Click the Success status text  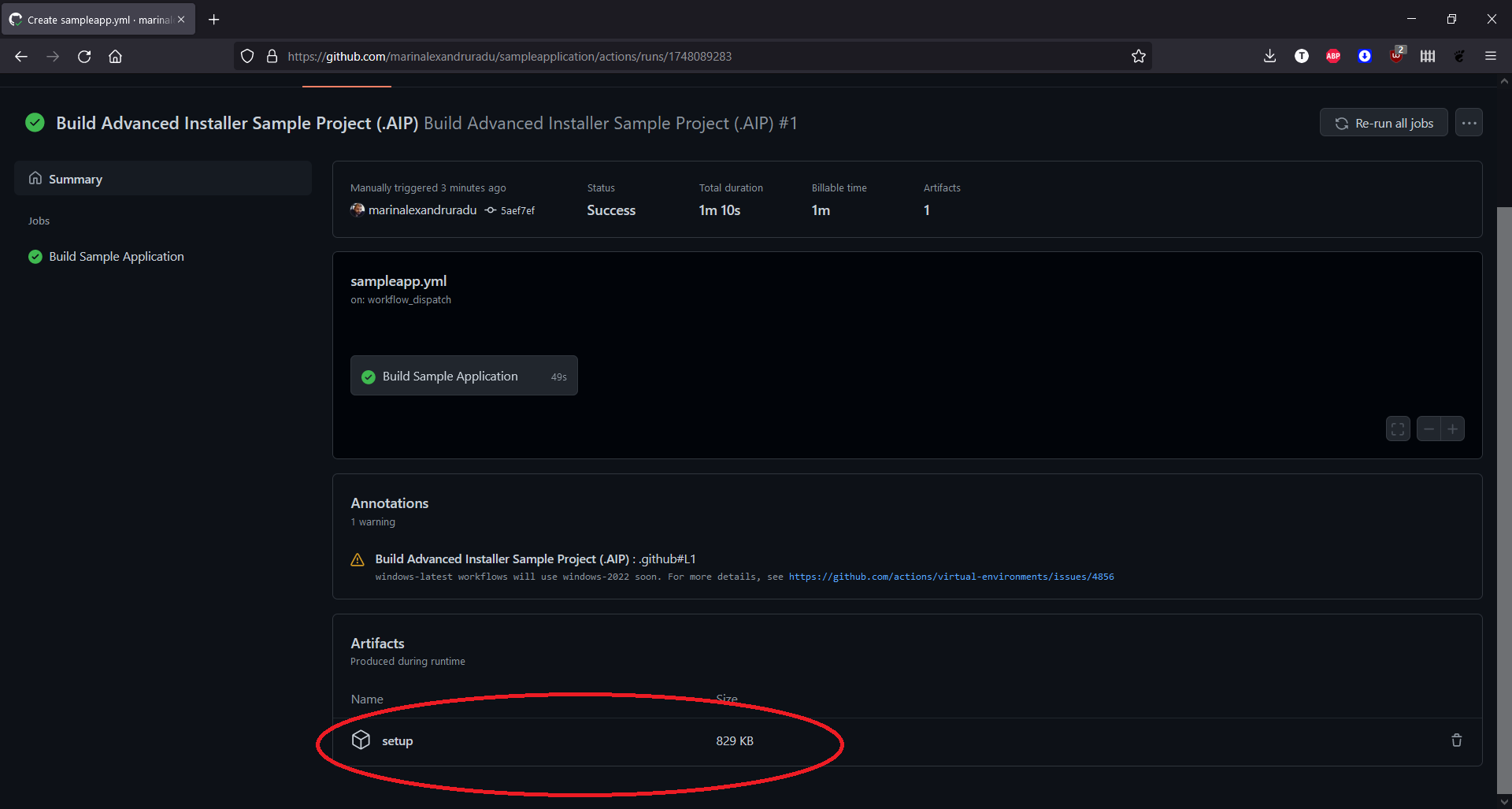(611, 210)
